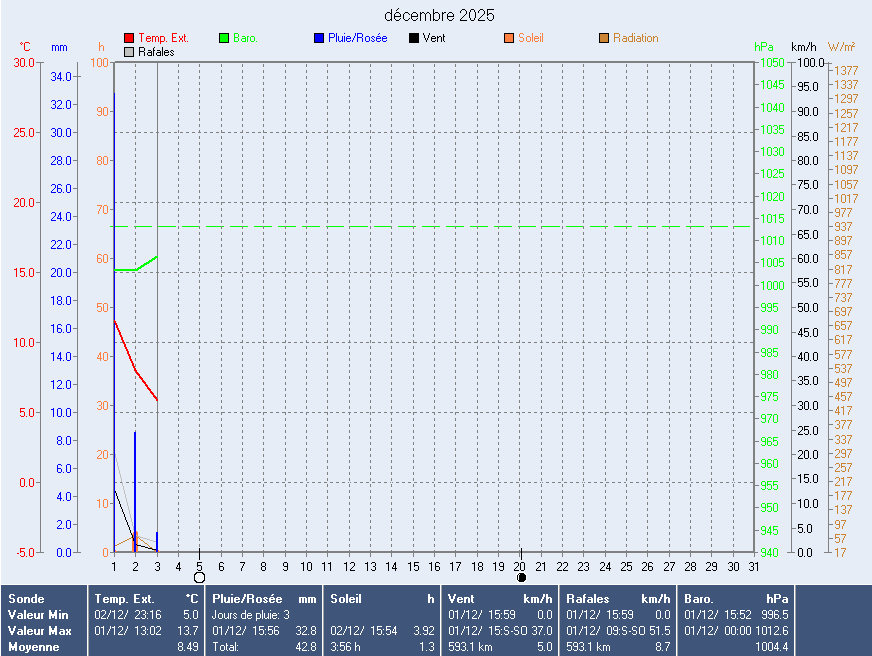872x656 pixels.
Task: Click the °C unit label above left axis
Action: pyautogui.click(x=25, y=47)
